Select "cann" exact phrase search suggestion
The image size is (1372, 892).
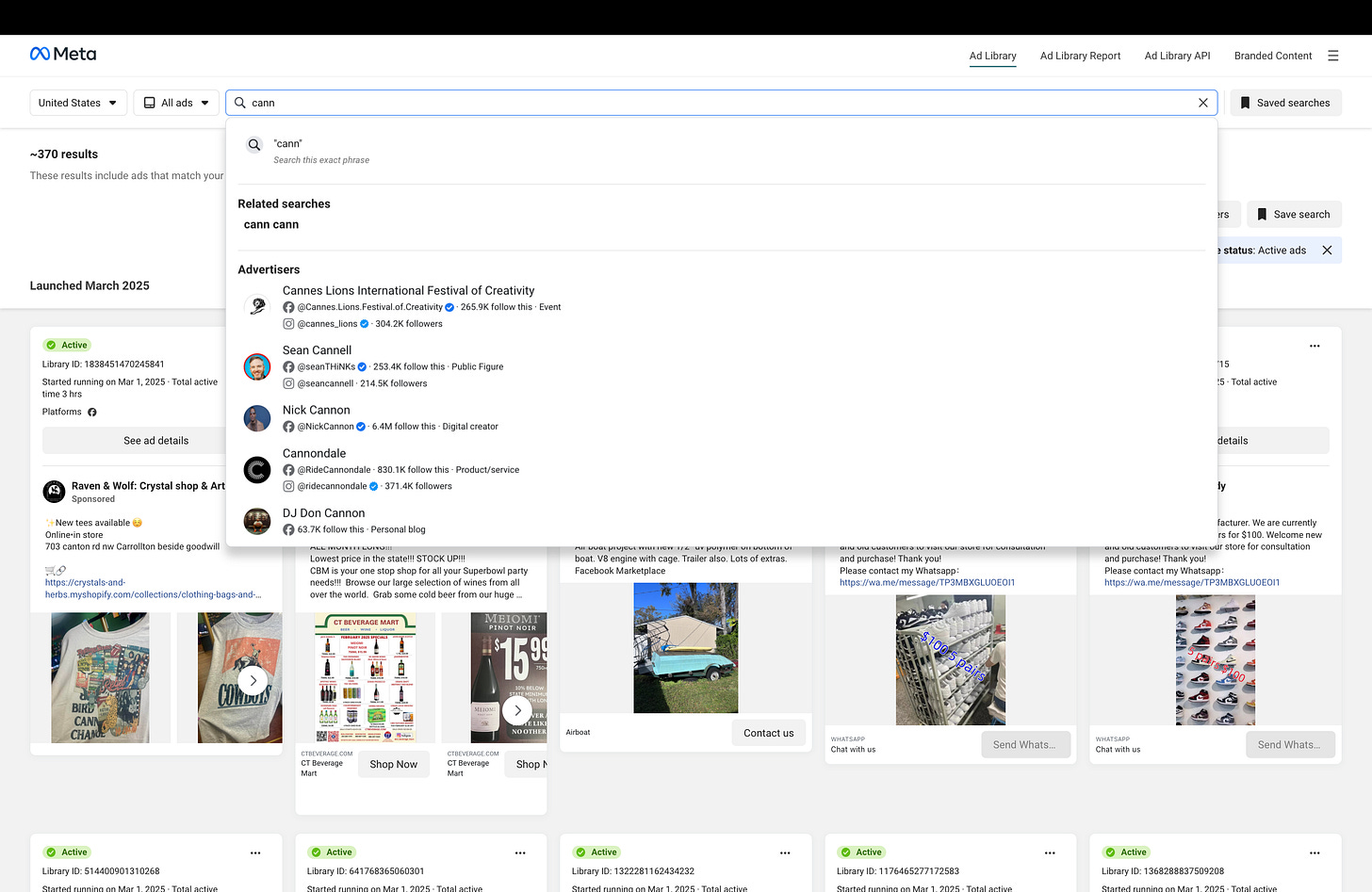[x=722, y=151]
